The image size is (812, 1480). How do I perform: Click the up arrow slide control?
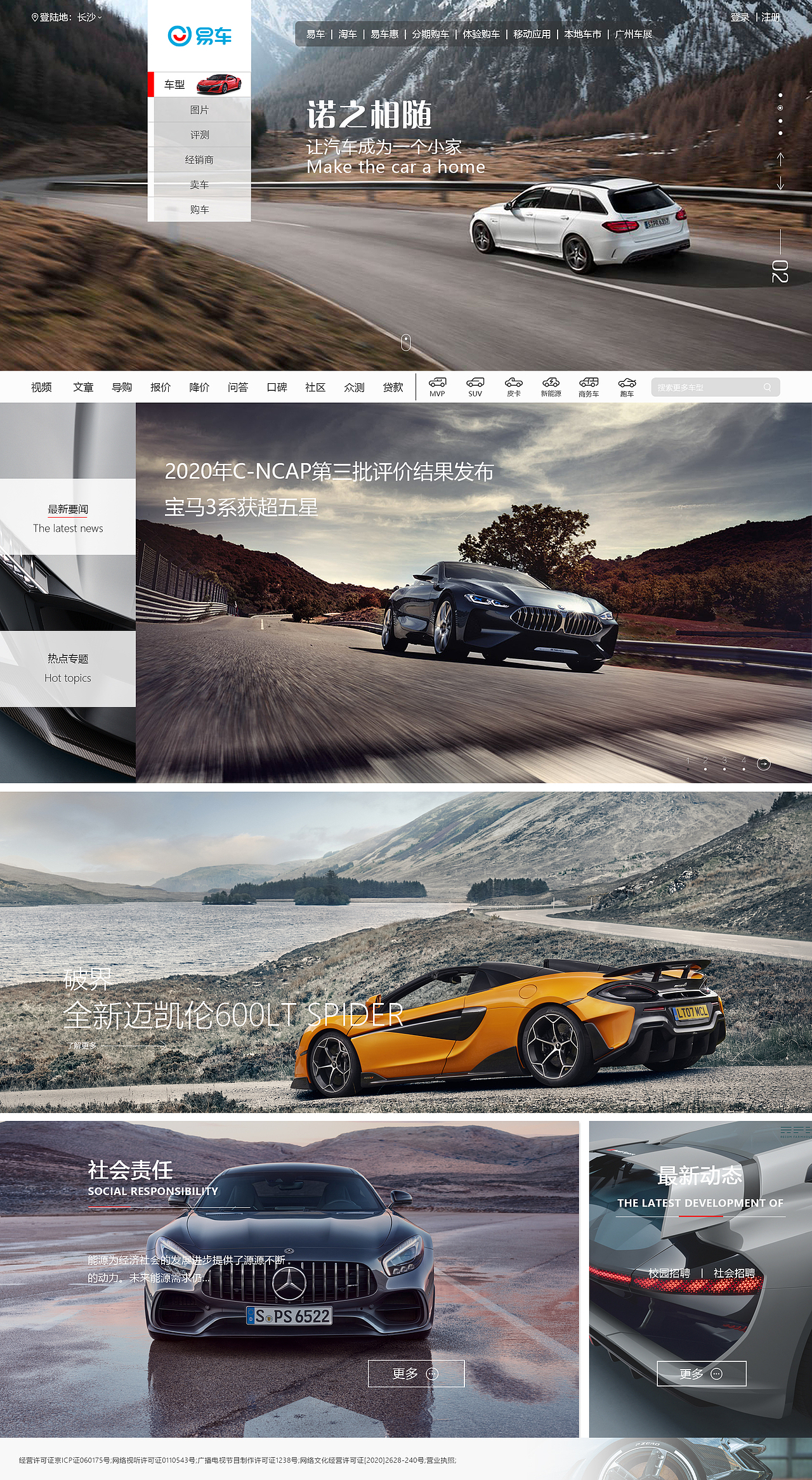point(780,159)
